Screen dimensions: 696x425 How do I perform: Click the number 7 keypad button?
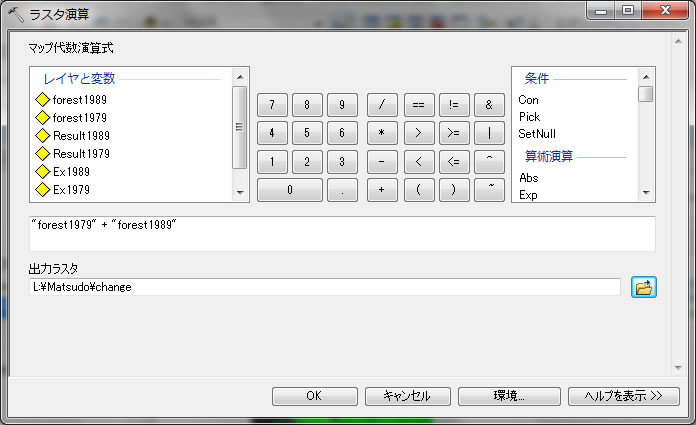pyautogui.click(x=272, y=104)
